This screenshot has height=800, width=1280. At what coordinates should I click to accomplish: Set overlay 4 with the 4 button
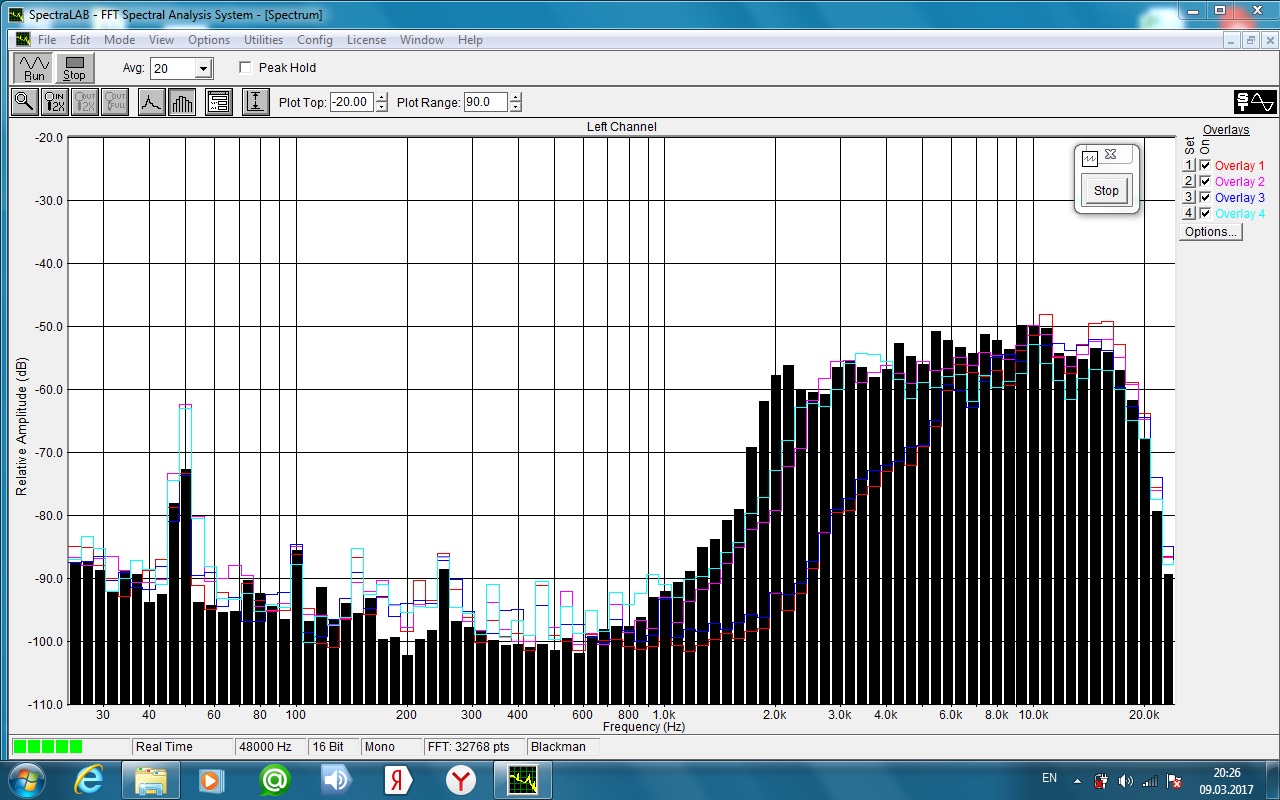pos(1189,214)
